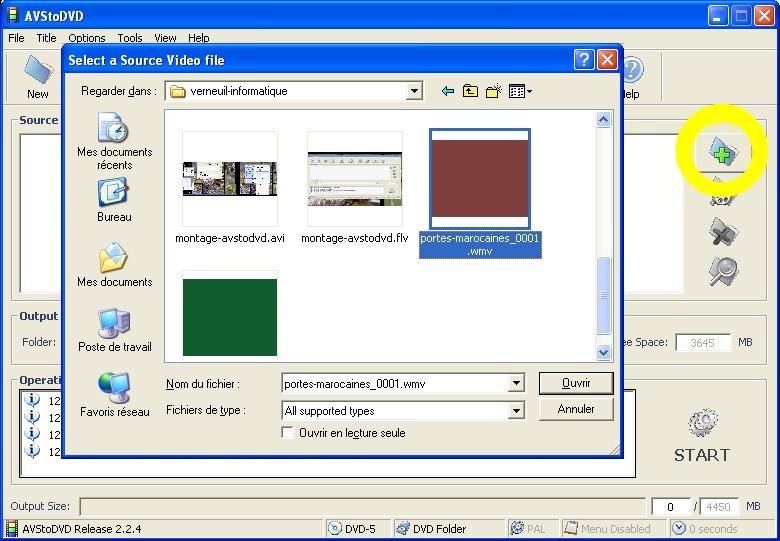Image resolution: width=780 pixels, height=541 pixels.
Task: Click the Annuler button
Action: [575, 409]
